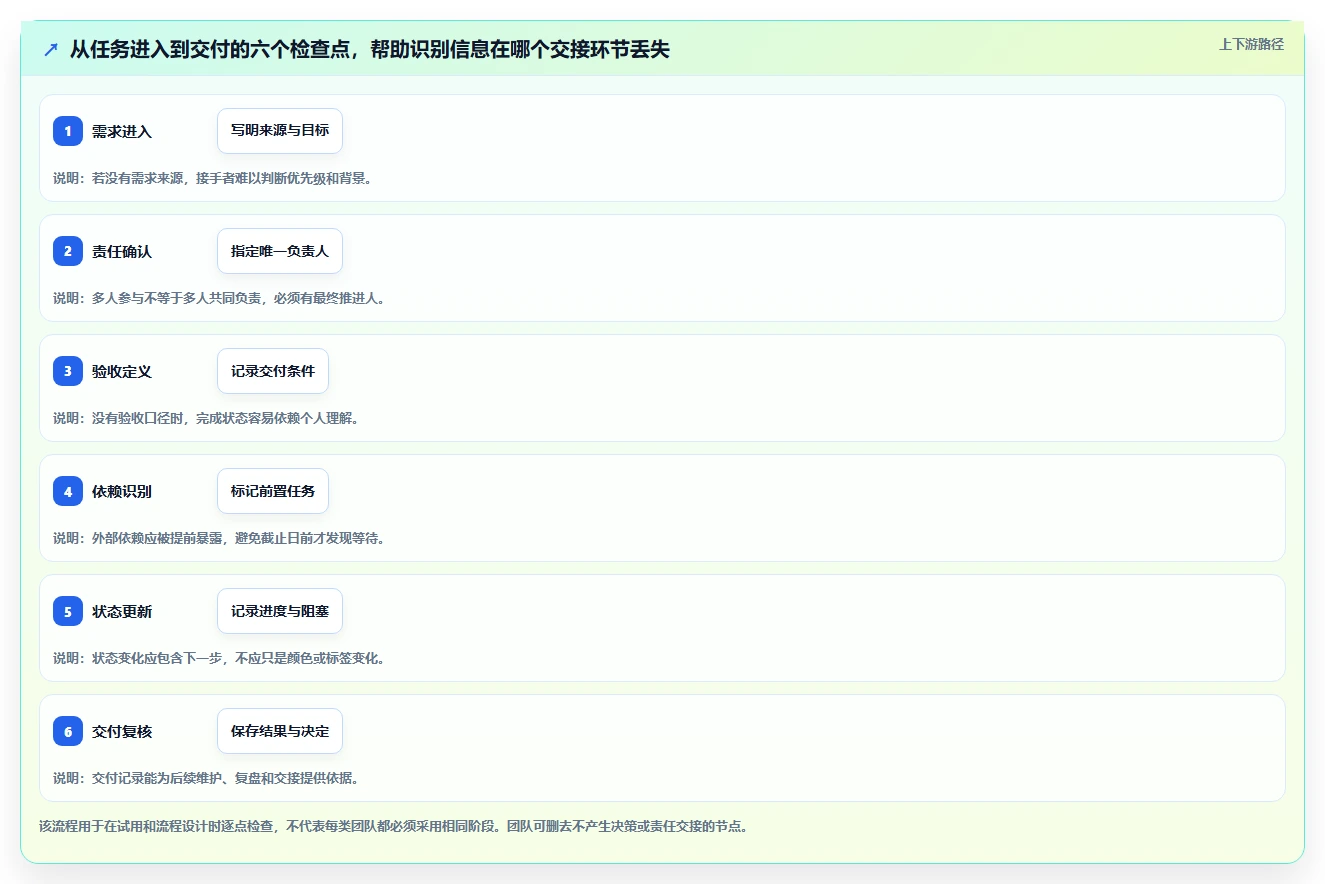This screenshot has height=884, width=1325.
Task: Select step badge 6 for 交付复核
Action: pos(68,731)
